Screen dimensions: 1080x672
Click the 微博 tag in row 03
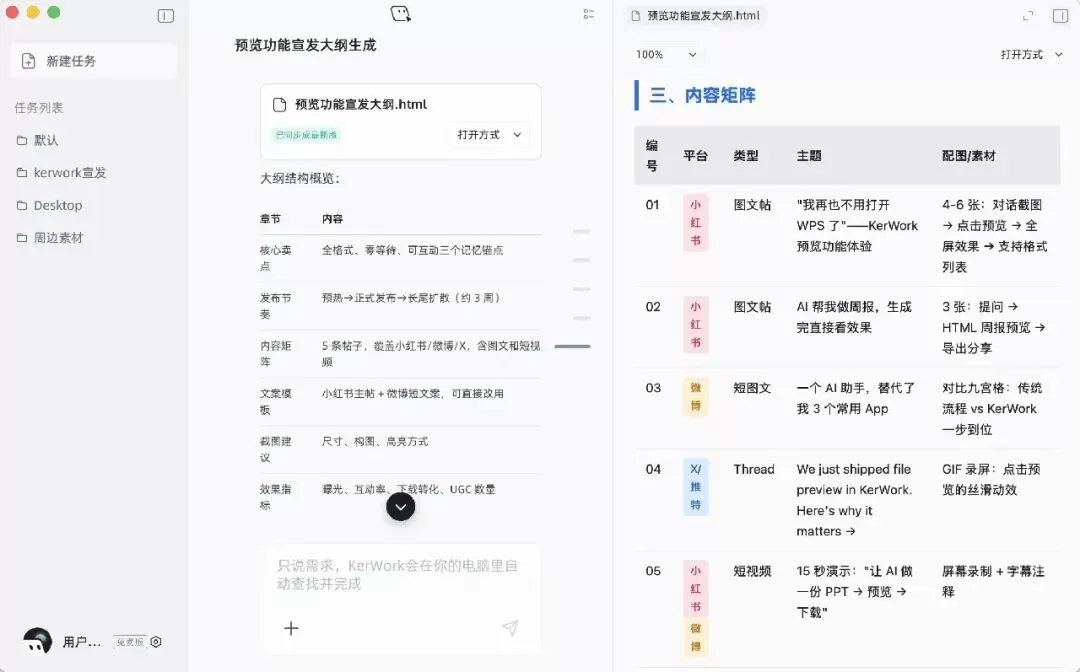pos(696,397)
